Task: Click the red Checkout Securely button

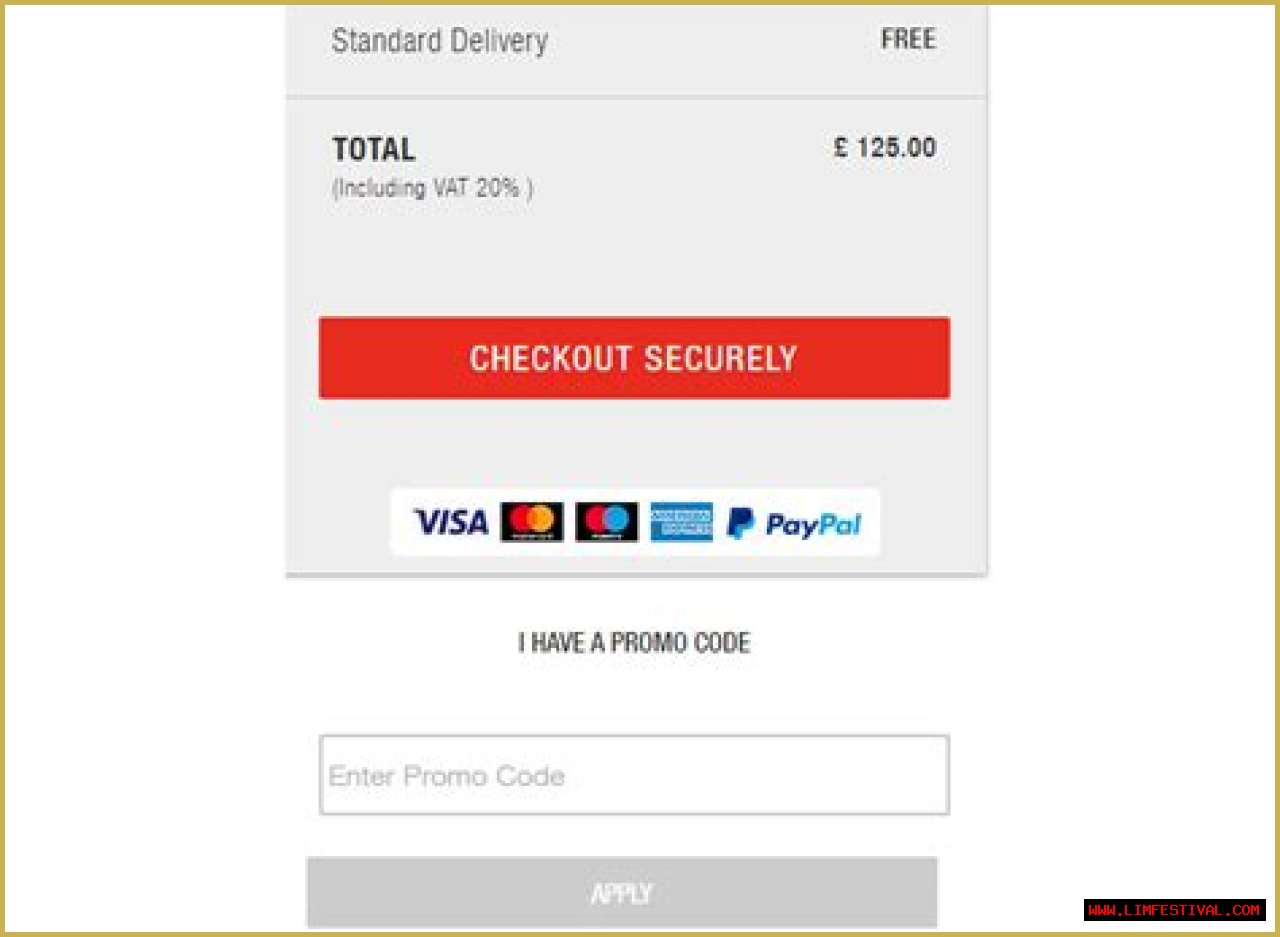Action: point(634,358)
